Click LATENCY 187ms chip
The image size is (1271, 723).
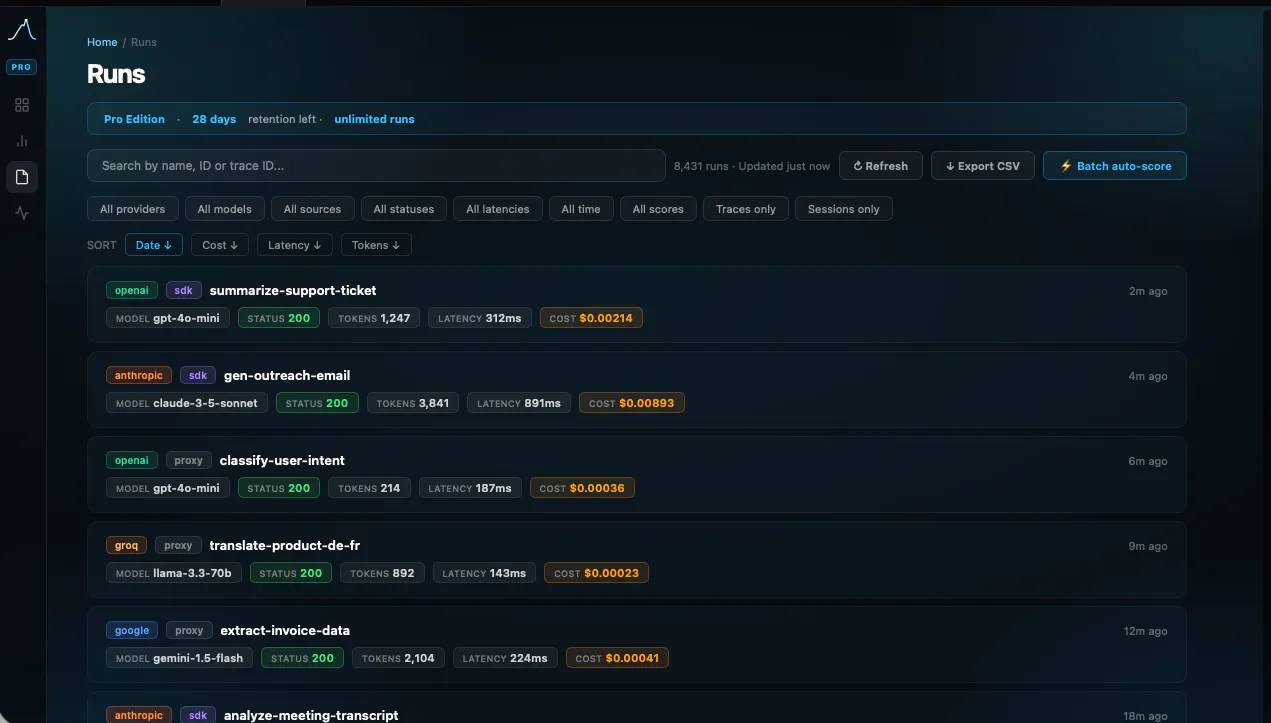[470, 488]
